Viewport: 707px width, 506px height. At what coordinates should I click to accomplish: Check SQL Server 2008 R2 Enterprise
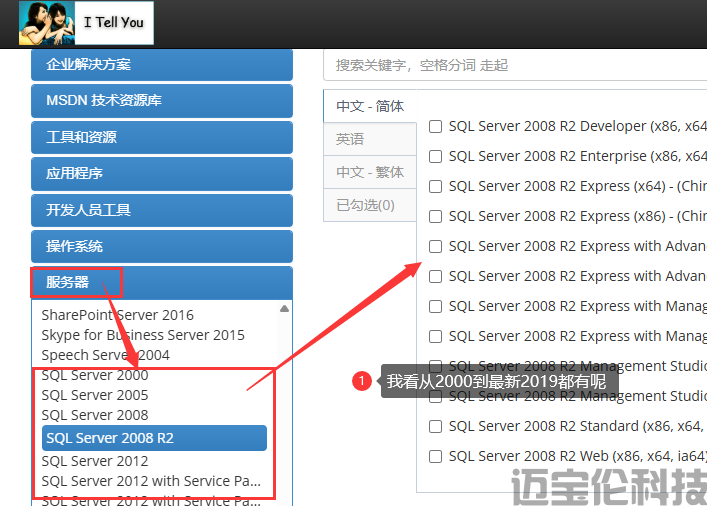[x=435, y=156]
